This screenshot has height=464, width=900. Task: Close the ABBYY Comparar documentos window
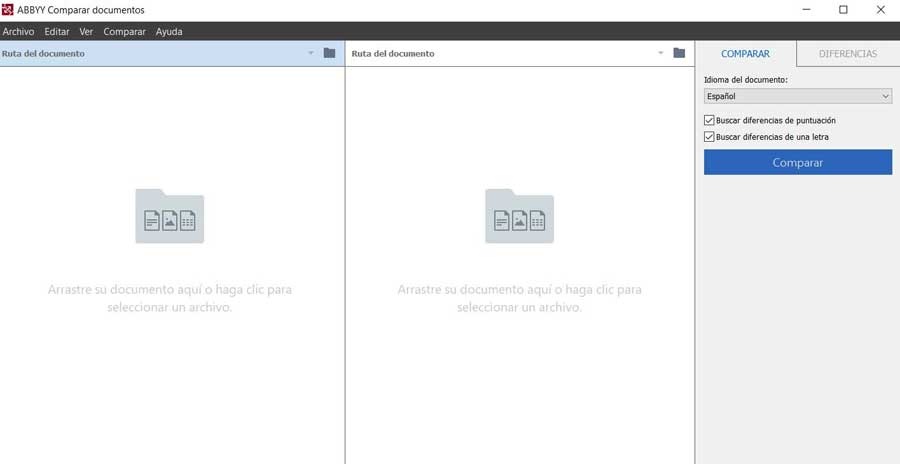click(880, 10)
